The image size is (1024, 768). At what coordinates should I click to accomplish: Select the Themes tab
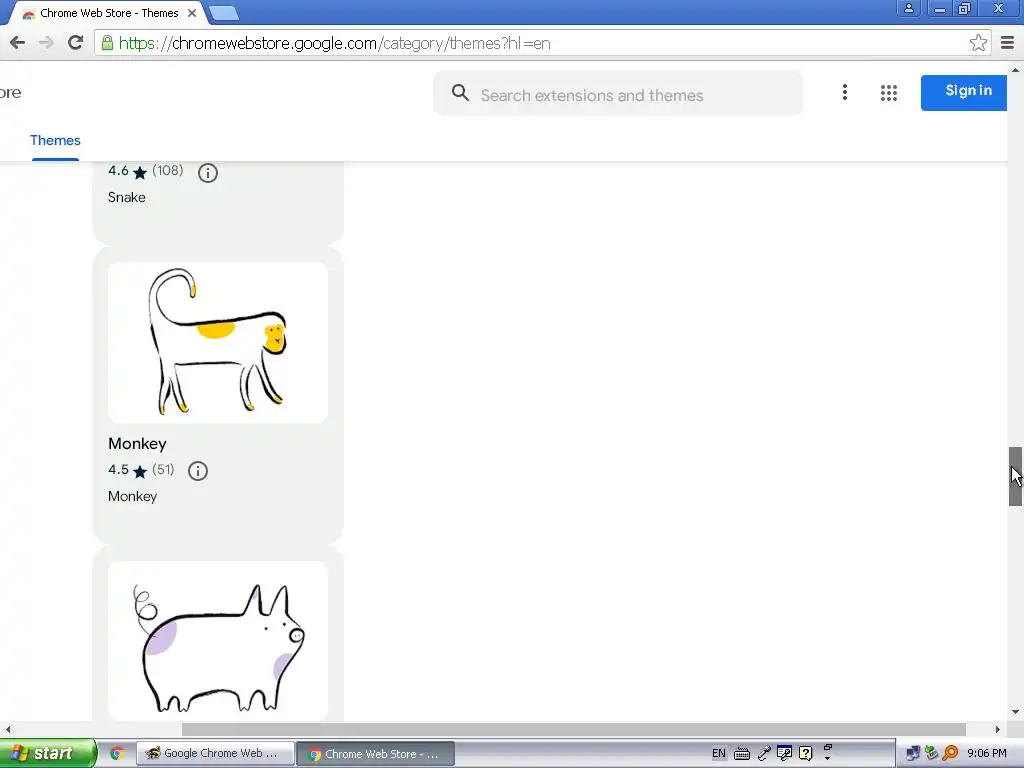tap(55, 140)
